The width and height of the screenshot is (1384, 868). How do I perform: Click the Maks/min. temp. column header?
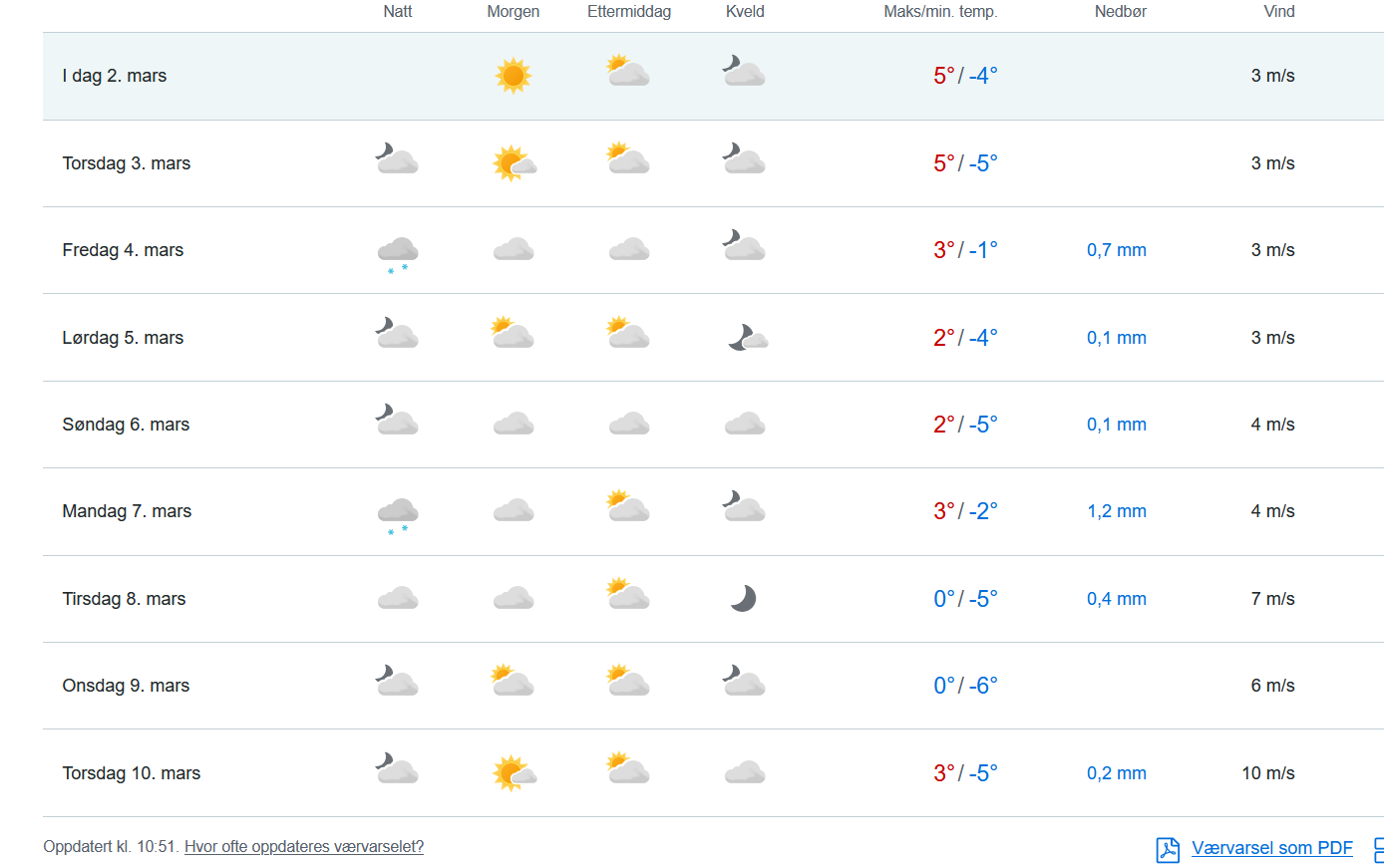pos(939,12)
